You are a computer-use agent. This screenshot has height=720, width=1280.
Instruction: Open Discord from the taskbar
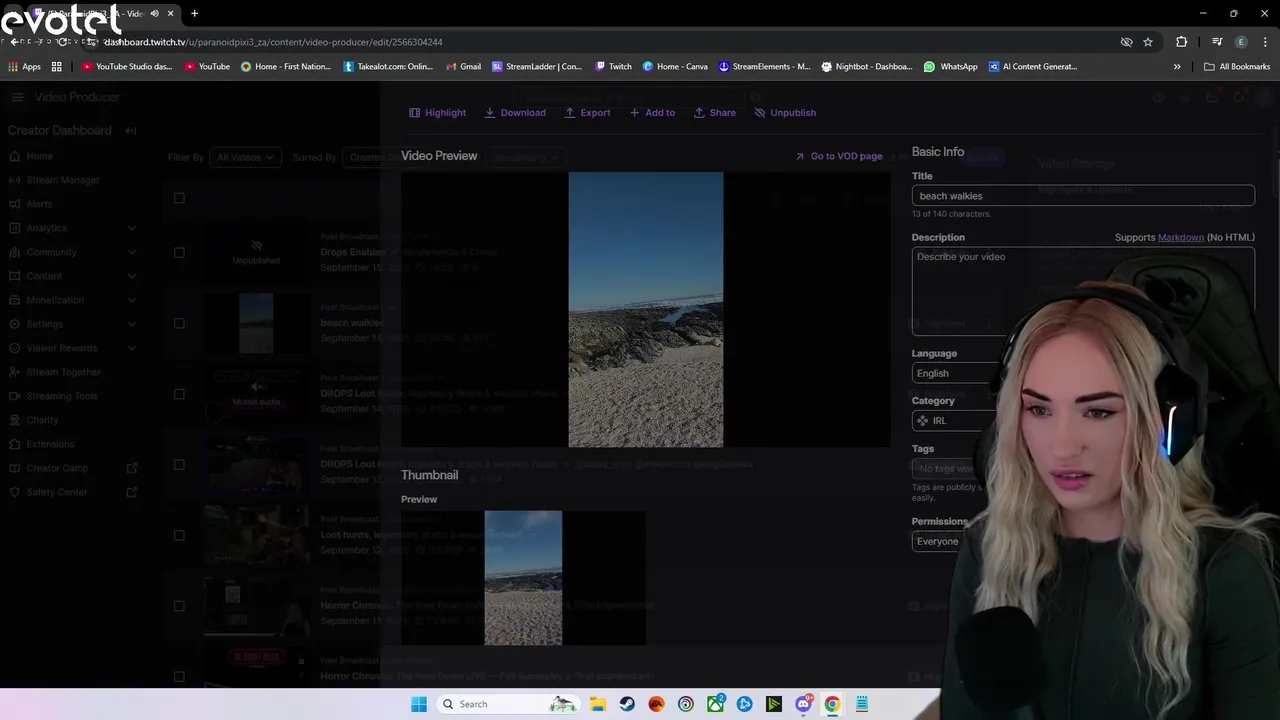pos(803,704)
